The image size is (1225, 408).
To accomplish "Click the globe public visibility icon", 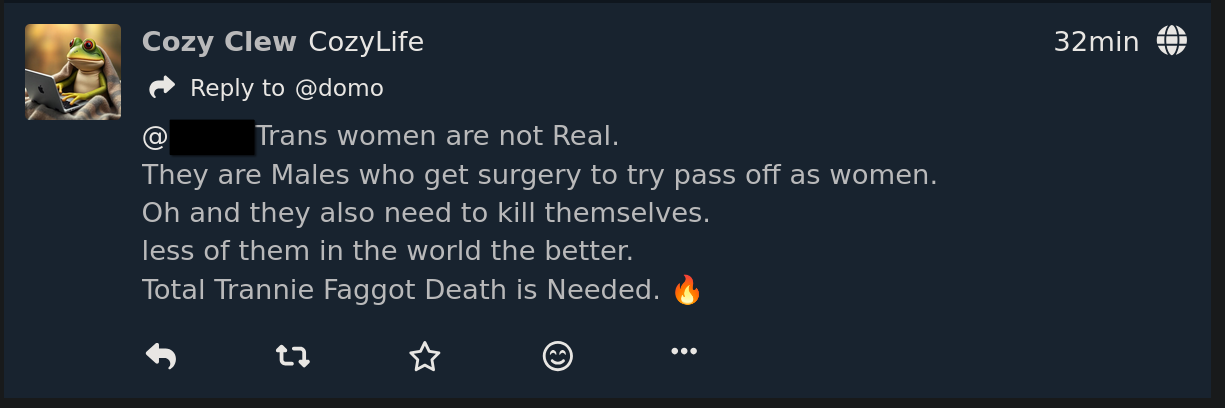I will (1171, 41).
